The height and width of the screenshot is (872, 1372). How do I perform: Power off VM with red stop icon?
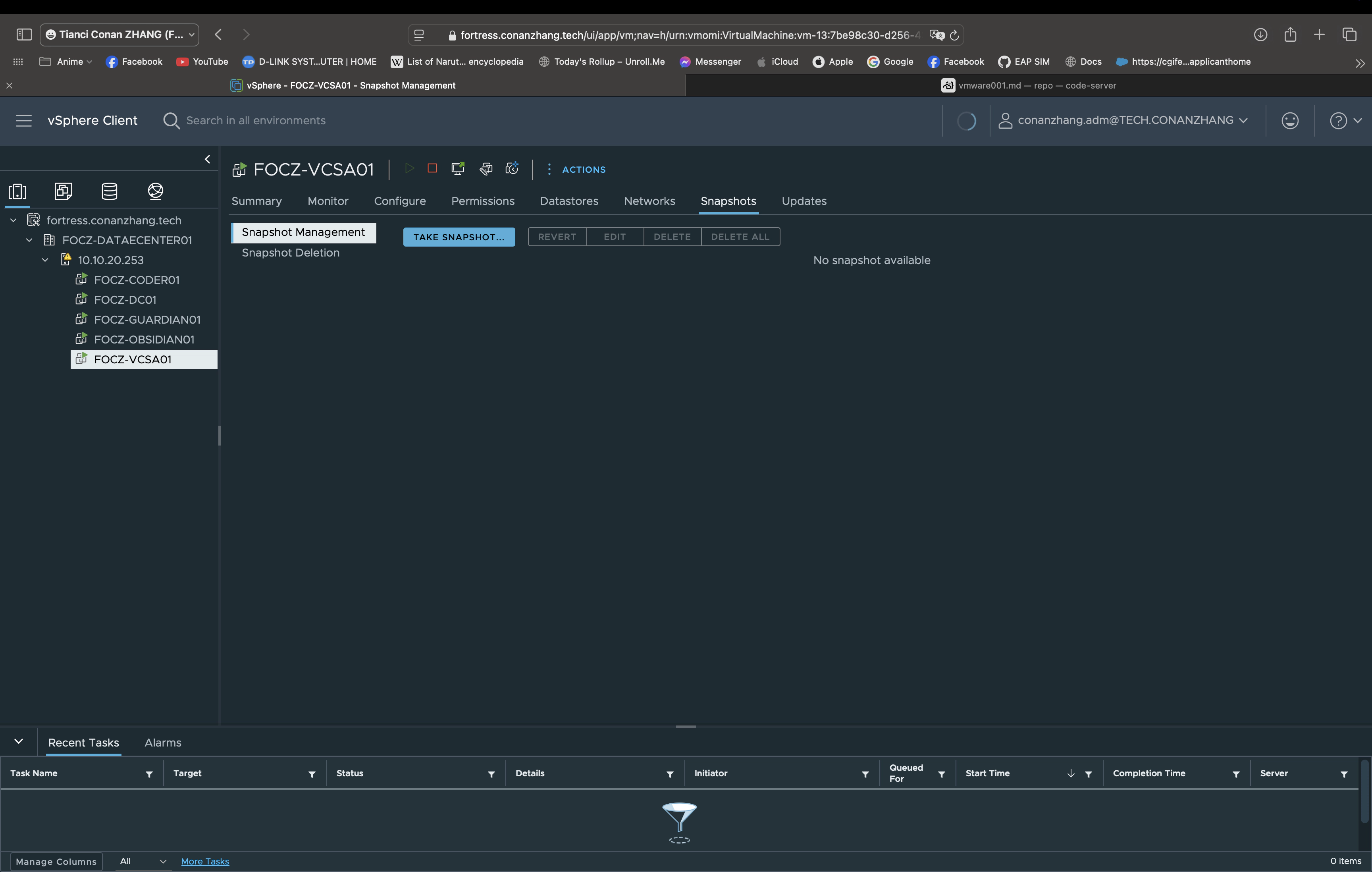(x=432, y=169)
